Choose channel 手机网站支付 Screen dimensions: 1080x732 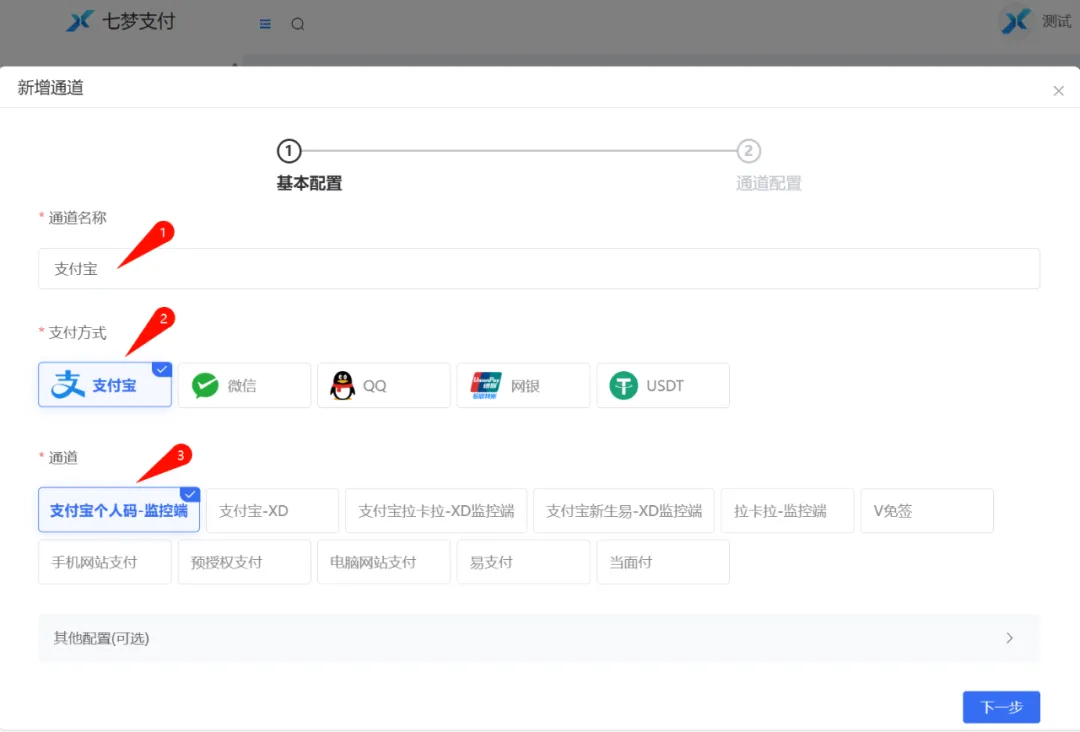[105, 562]
